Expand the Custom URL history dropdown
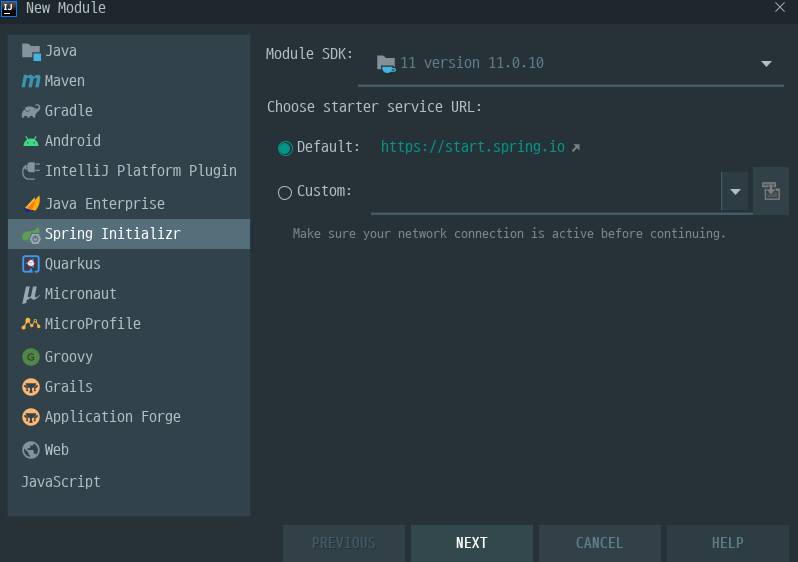The width and height of the screenshot is (798, 562). click(735, 191)
